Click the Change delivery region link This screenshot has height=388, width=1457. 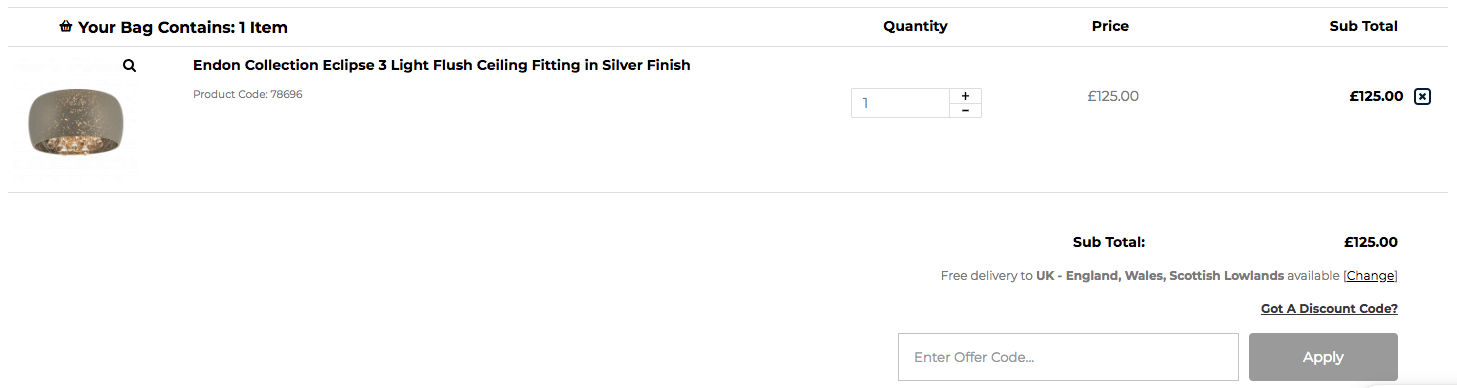[1370, 276]
